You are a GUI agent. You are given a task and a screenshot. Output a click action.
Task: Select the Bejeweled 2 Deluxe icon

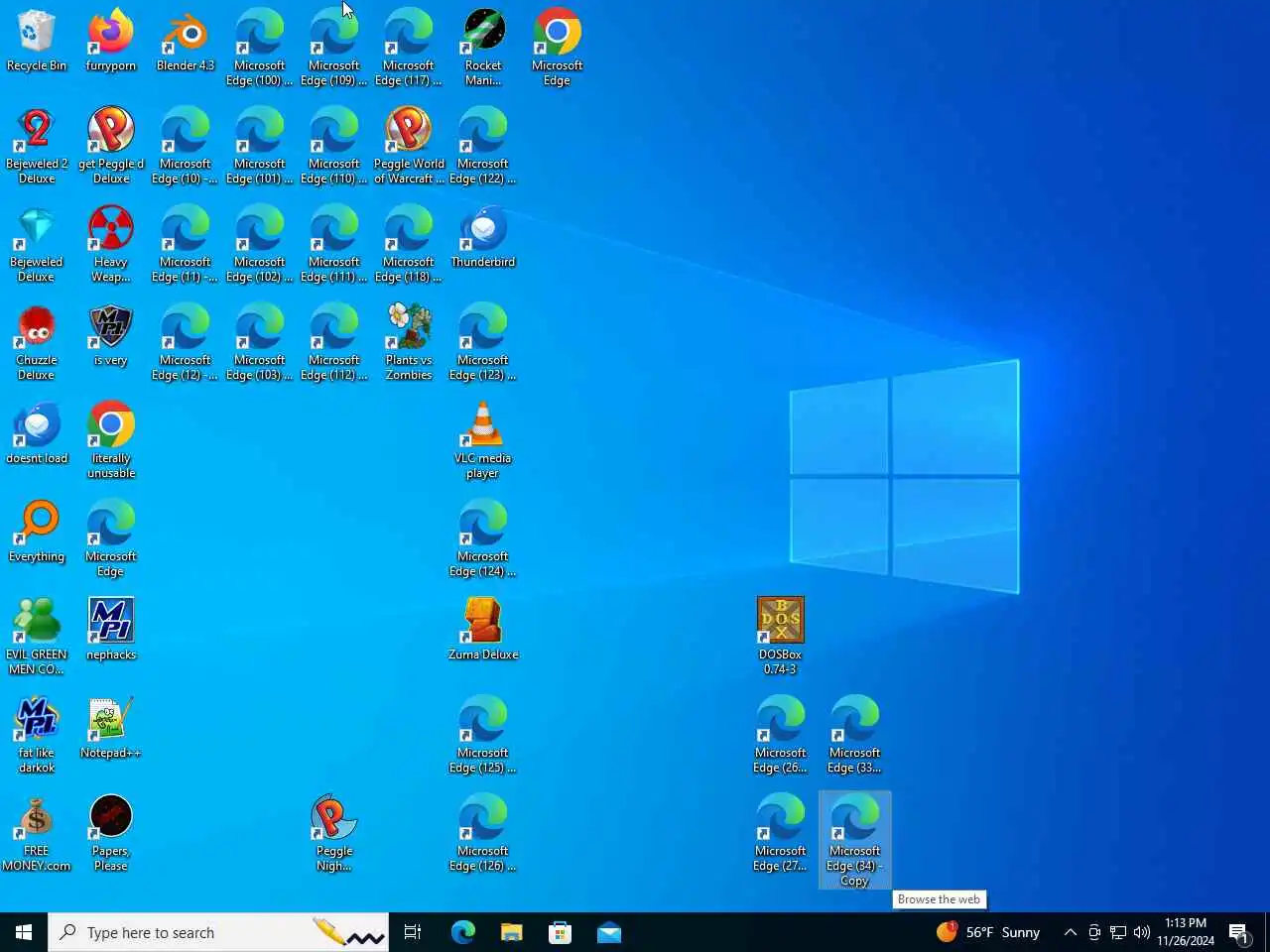pyautogui.click(x=37, y=146)
